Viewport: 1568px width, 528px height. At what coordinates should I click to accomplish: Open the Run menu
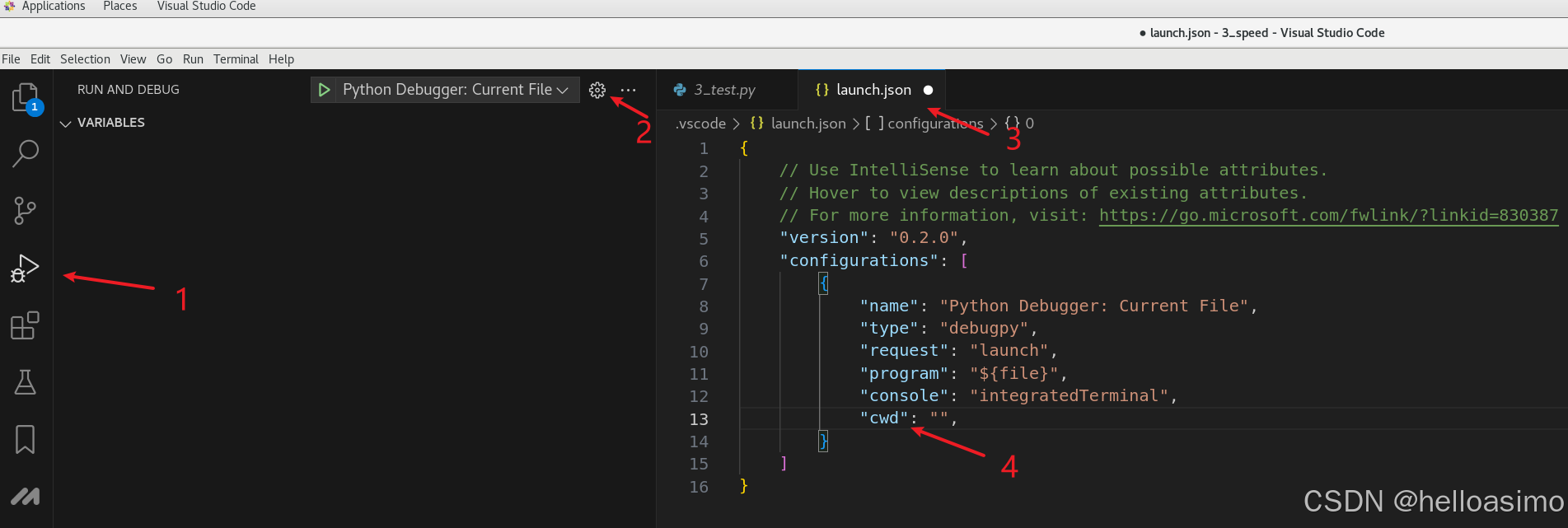[x=193, y=59]
